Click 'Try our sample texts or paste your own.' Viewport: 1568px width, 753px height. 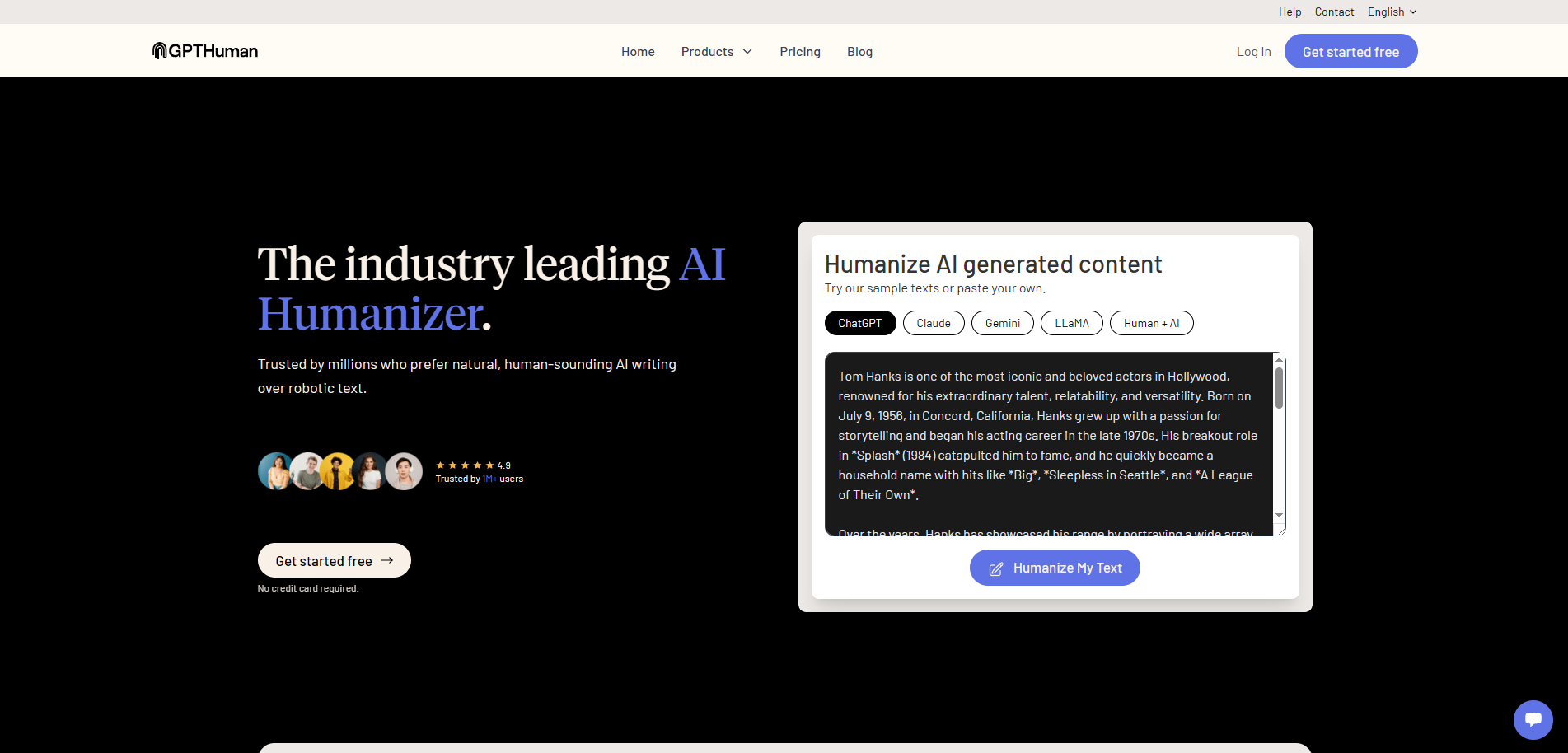click(x=935, y=288)
